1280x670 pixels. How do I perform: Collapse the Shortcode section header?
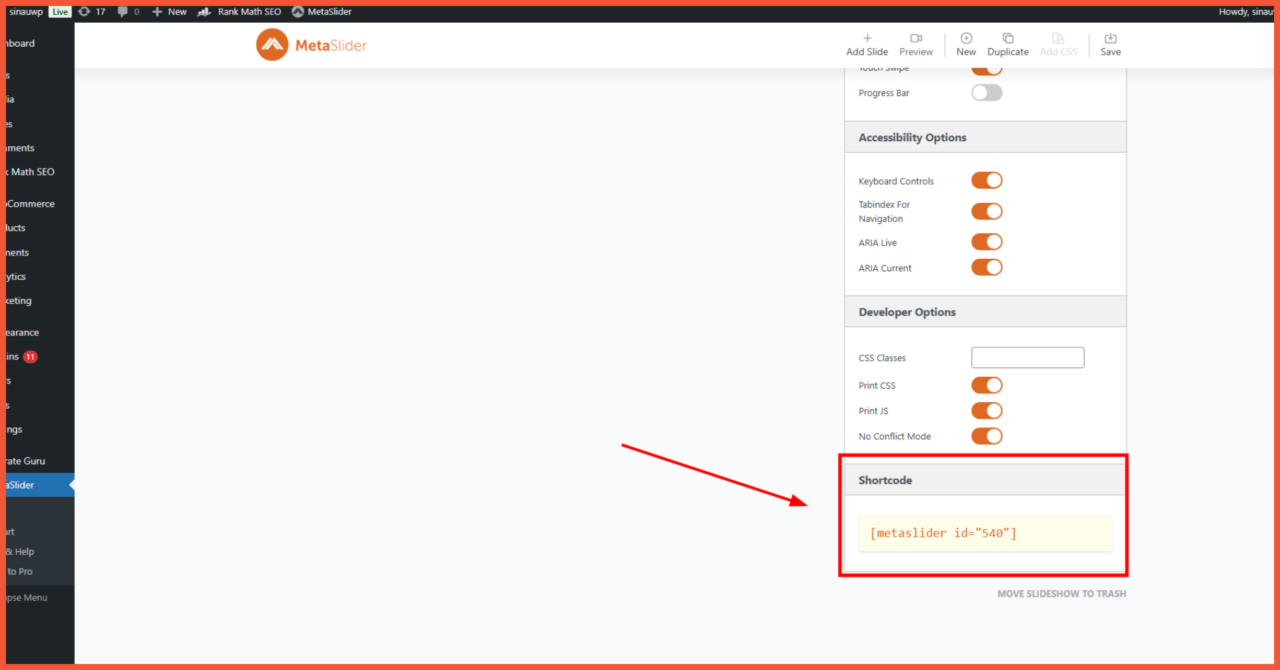pyautogui.click(x=985, y=480)
